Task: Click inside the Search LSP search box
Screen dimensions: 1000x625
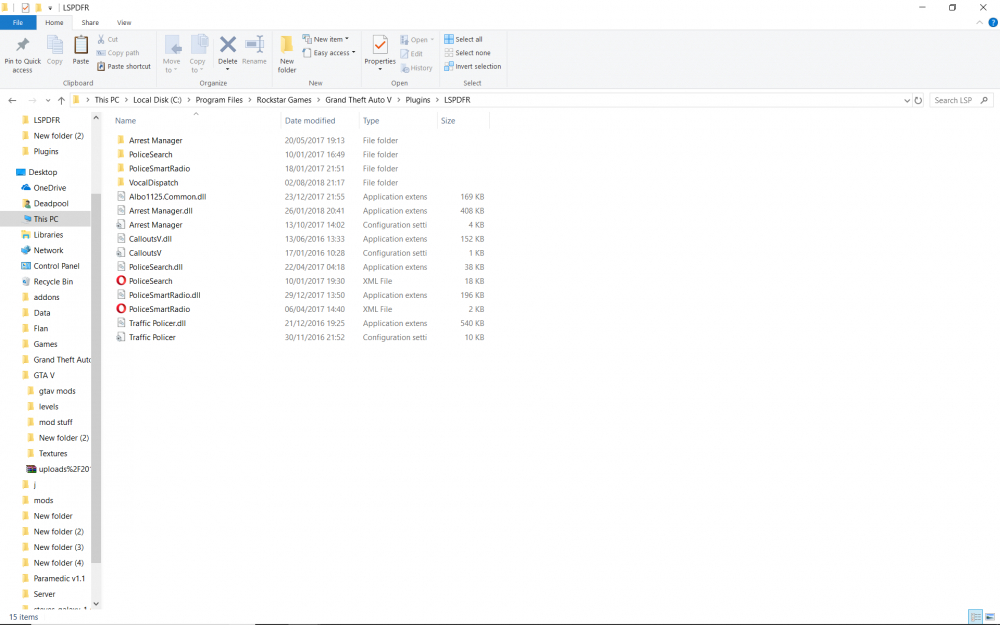Action: [955, 100]
